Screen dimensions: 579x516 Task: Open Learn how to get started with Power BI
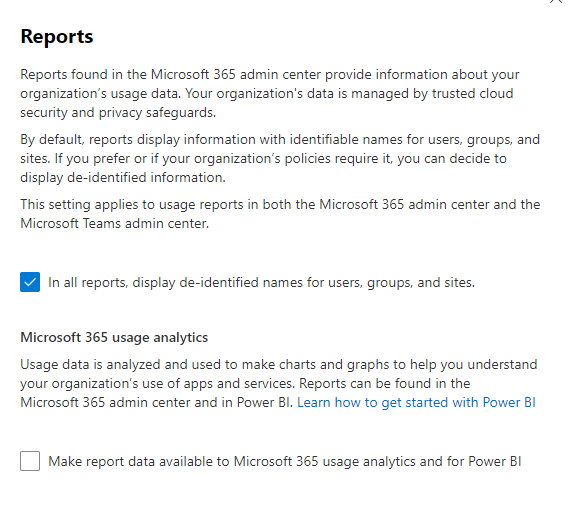tap(416, 402)
